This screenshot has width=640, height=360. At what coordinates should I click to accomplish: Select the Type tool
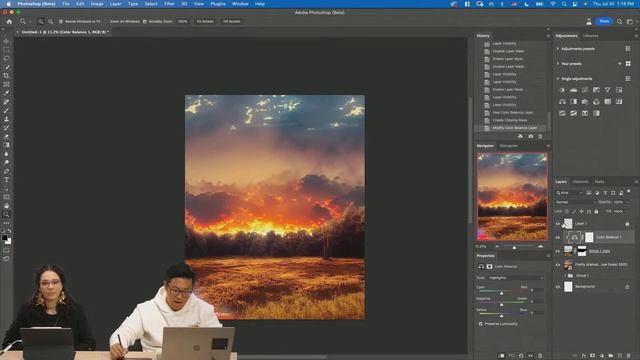pos(6,180)
